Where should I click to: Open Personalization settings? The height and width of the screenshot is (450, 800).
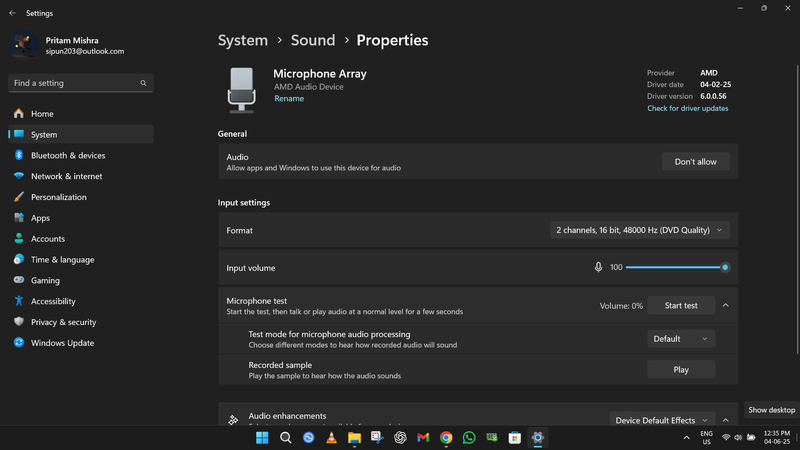(x=81, y=197)
